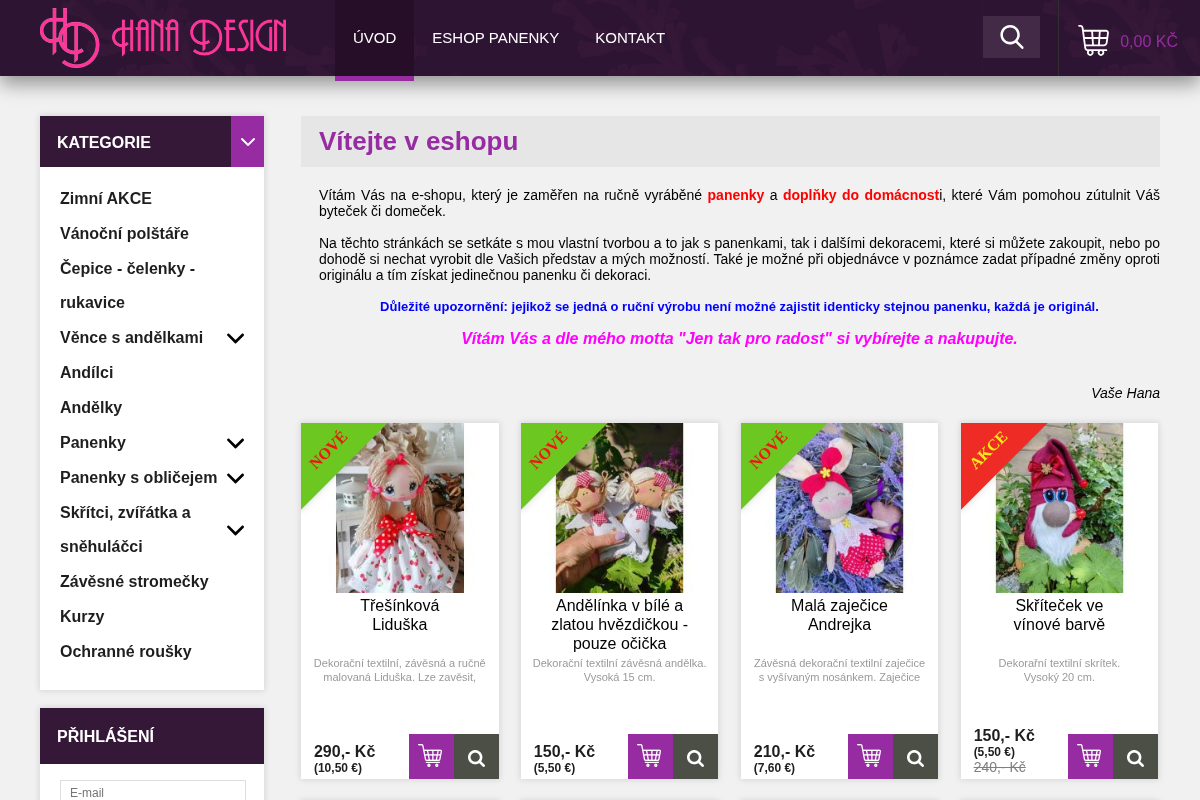1200x800 pixels.
Task: Open Ochranné roušky category
Action: [126, 652]
